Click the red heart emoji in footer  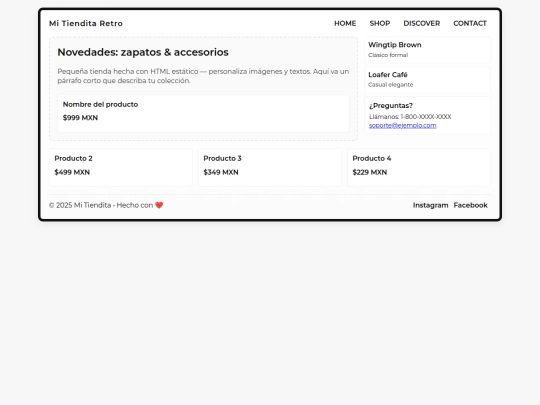coord(159,205)
